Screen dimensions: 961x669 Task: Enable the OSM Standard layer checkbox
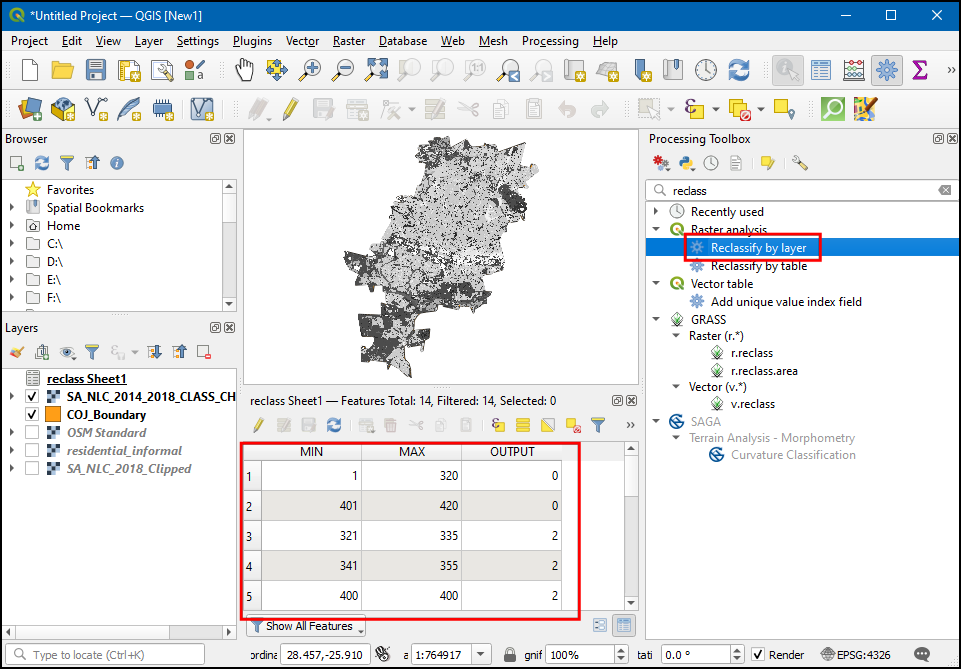tap(32, 433)
